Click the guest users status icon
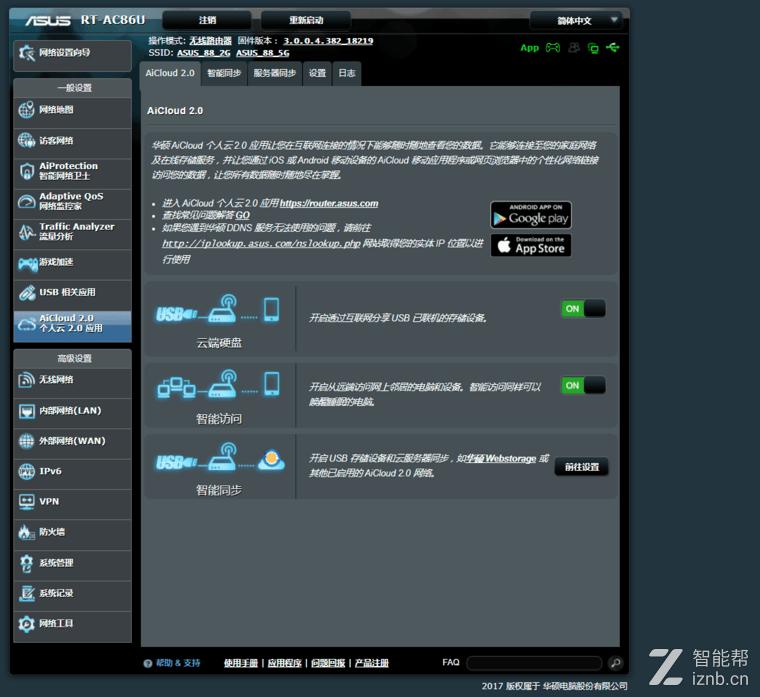 point(574,47)
